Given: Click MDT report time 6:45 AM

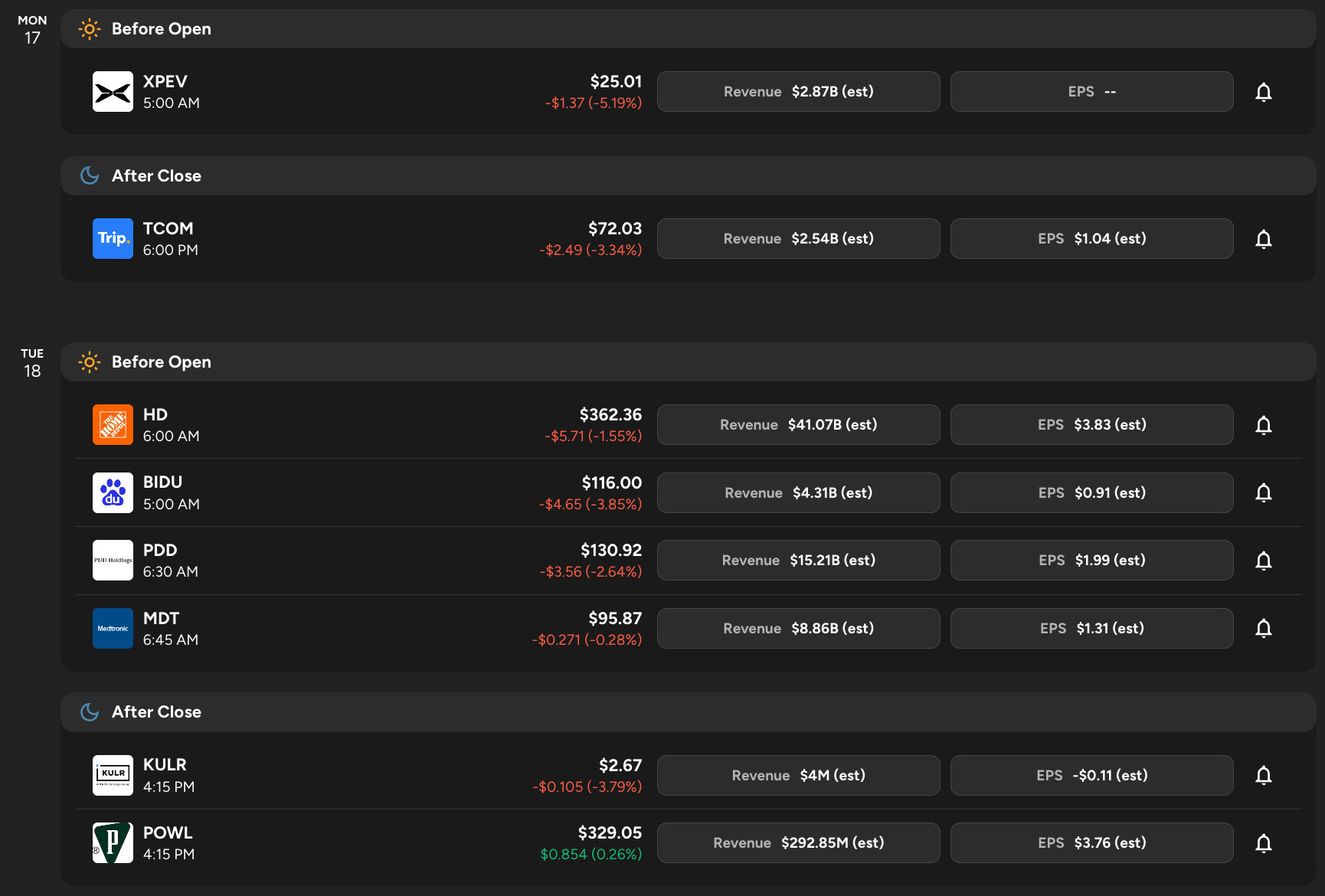Looking at the screenshot, I should [171, 640].
